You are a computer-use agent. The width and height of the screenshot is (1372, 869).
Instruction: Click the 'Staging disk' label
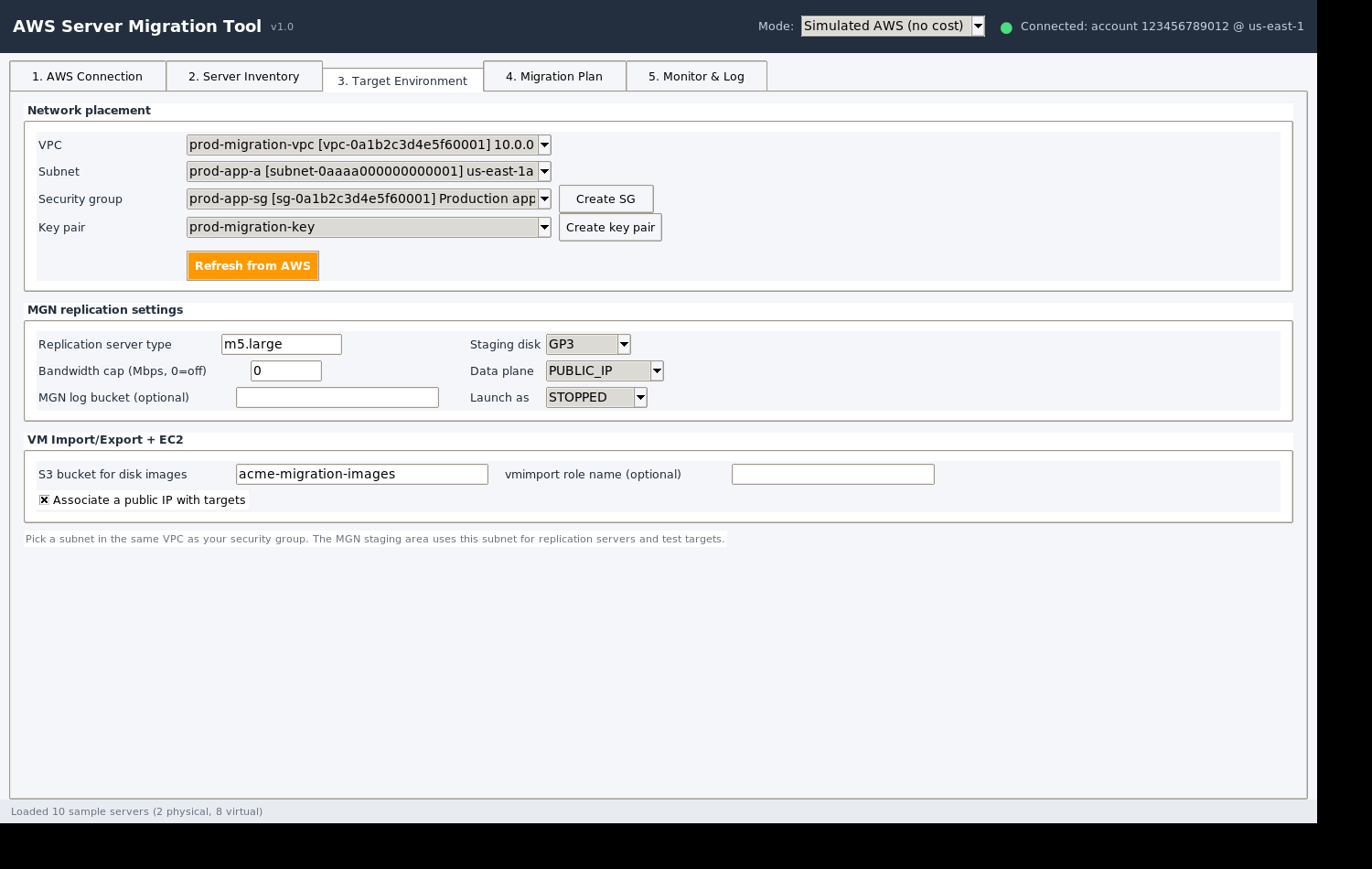coord(505,344)
